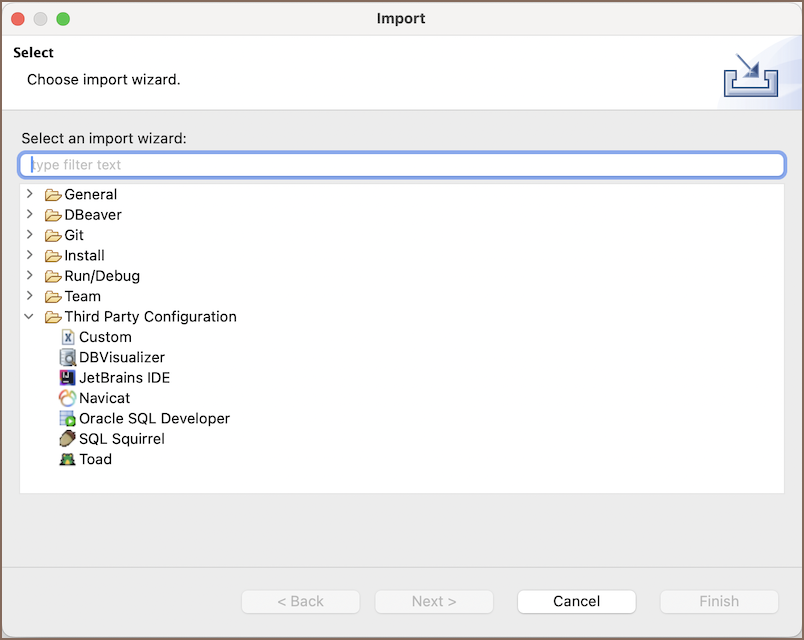Image resolution: width=804 pixels, height=640 pixels.
Task: Collapse the Third Party Configuration node
Action: point(30,317)
